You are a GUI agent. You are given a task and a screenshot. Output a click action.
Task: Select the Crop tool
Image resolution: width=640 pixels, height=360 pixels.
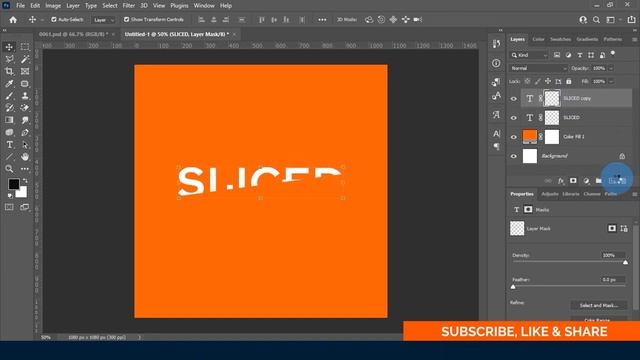click(9, 71)
